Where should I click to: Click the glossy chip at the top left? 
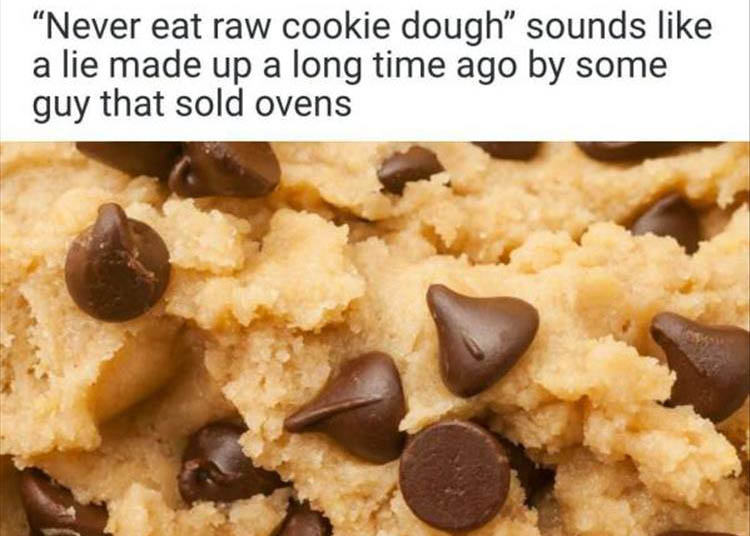(224, 170)
